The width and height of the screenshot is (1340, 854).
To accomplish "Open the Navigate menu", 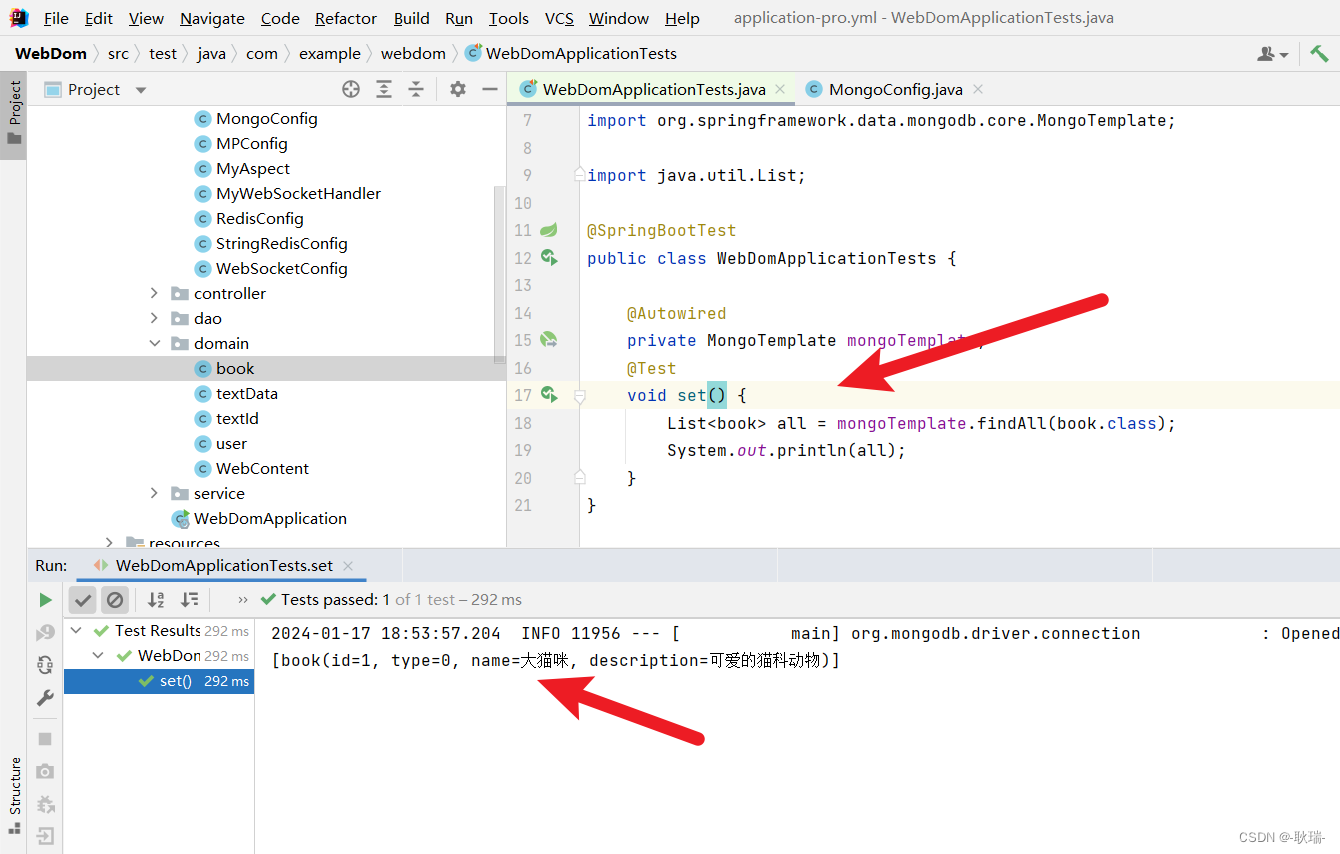I will pyautogui.click(x=212, y=18).
